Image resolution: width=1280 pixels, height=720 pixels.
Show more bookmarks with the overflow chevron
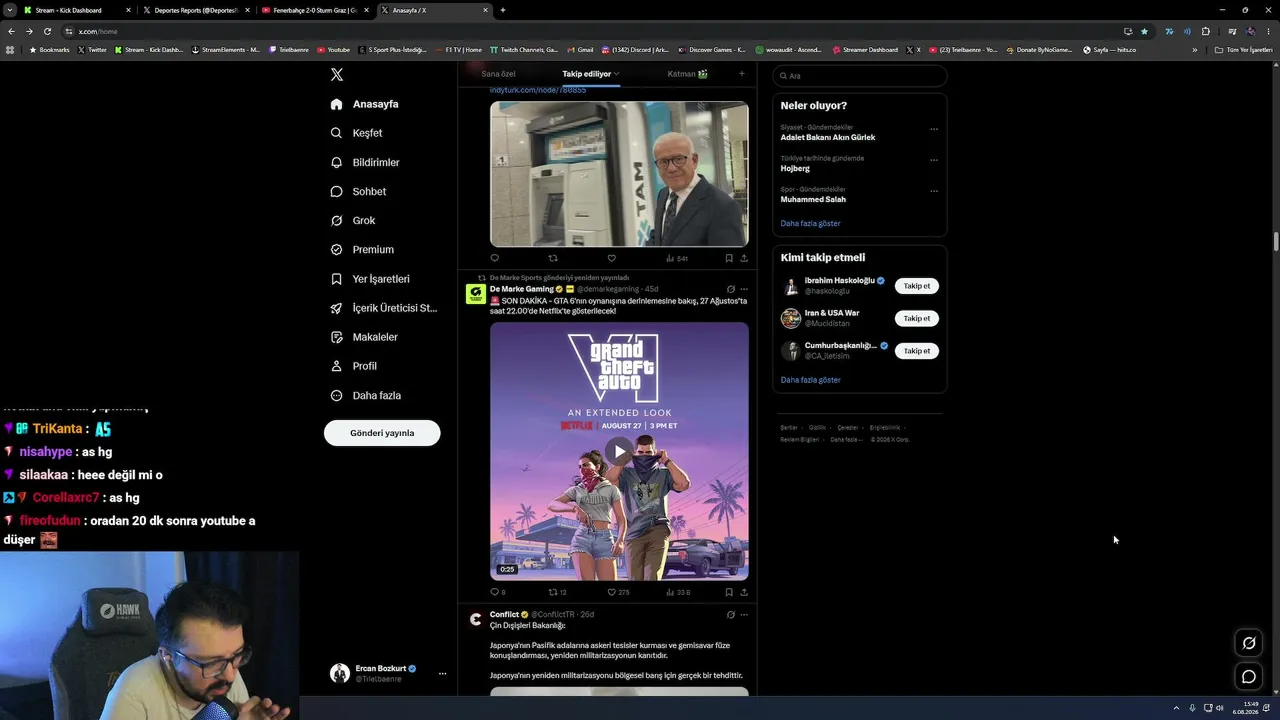[1194, 50]
